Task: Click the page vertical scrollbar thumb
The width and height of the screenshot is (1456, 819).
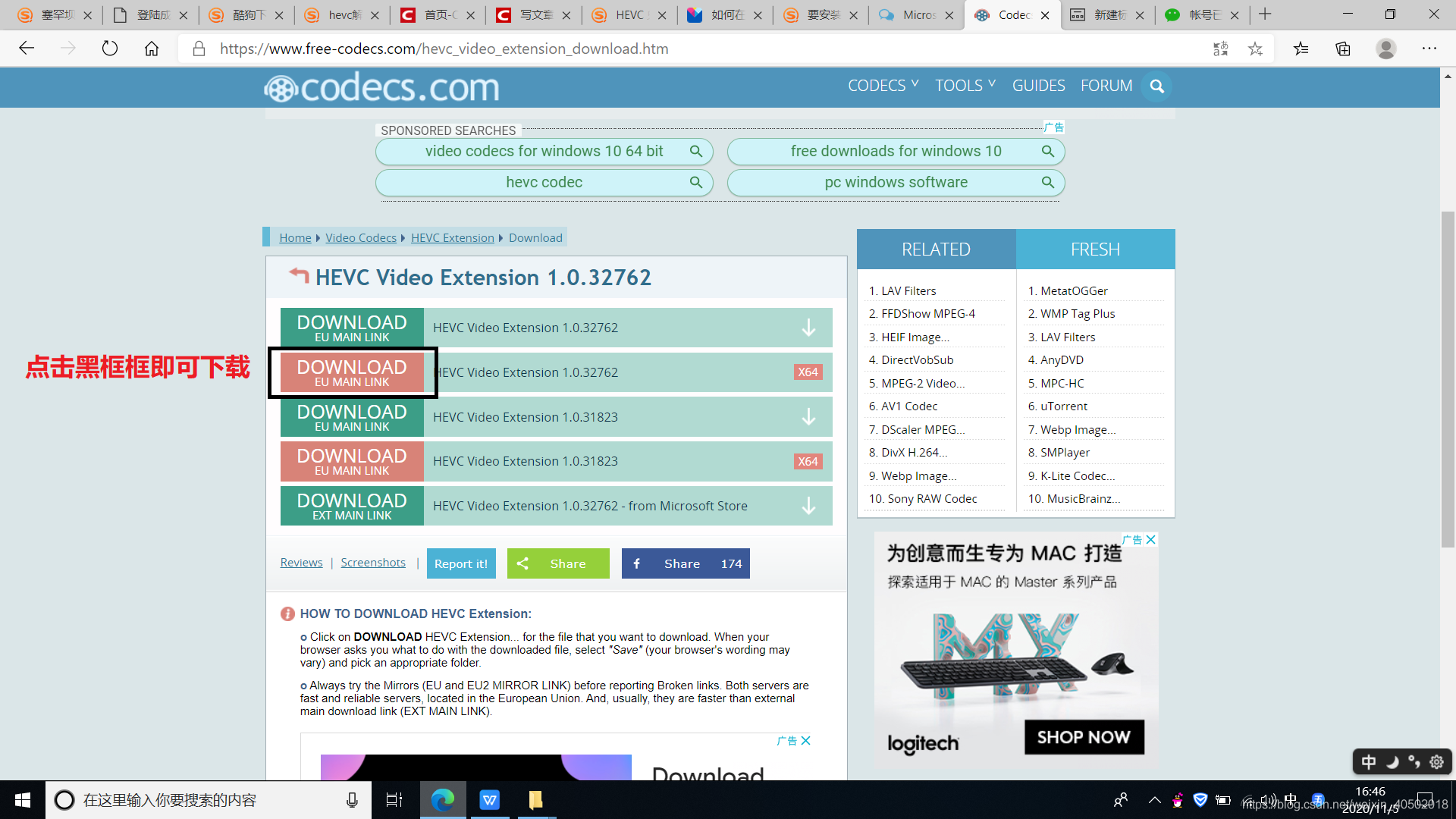Action: (1448, 379)
